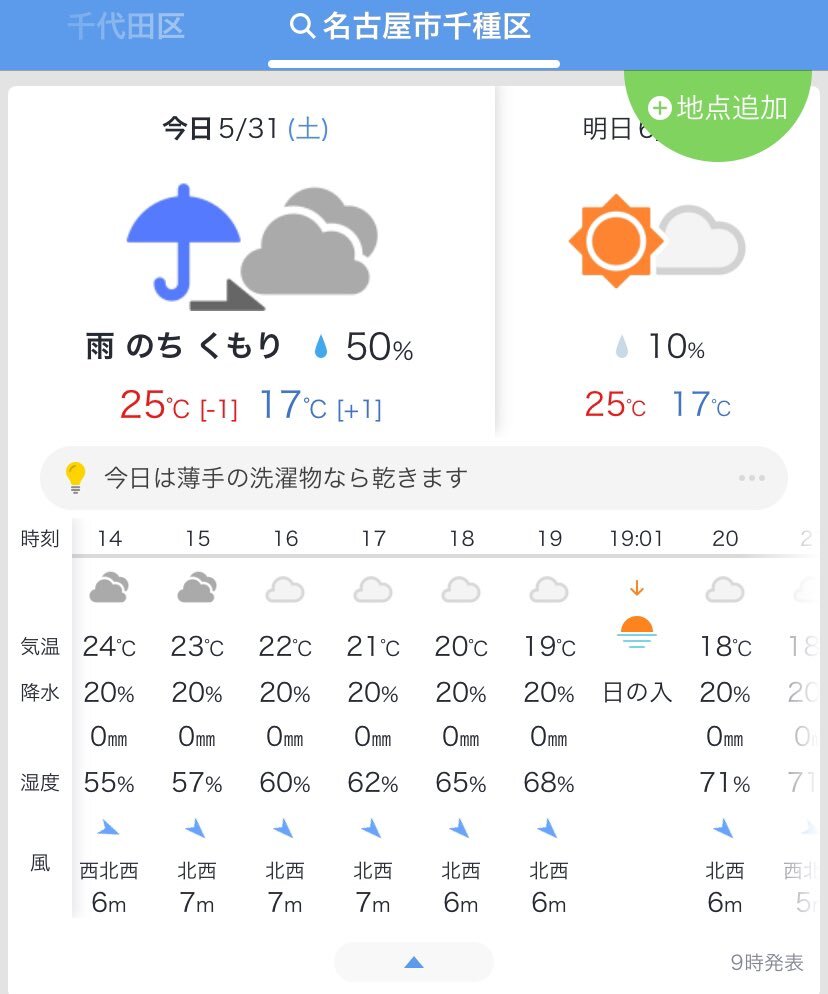Click the wind direction arrow at 15 o'clock

click(196, 828)
